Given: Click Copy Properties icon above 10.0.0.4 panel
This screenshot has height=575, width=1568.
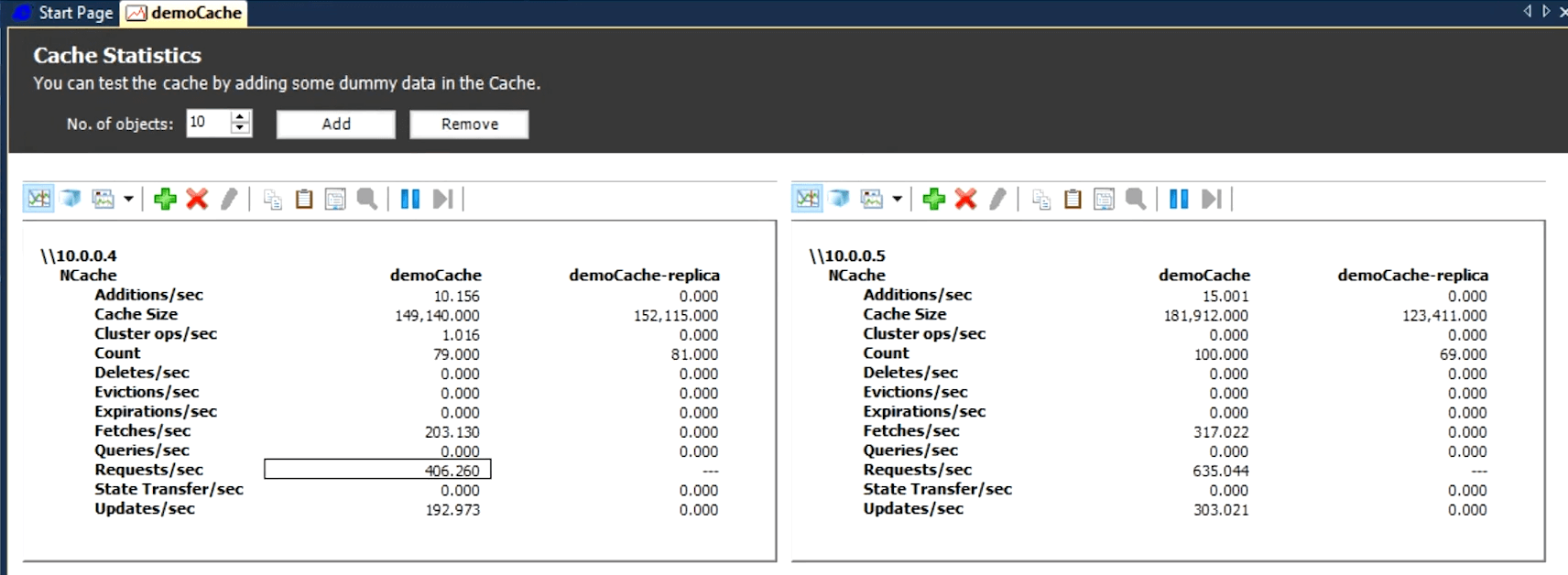Looking at the screenshot, I should point(272,199).
